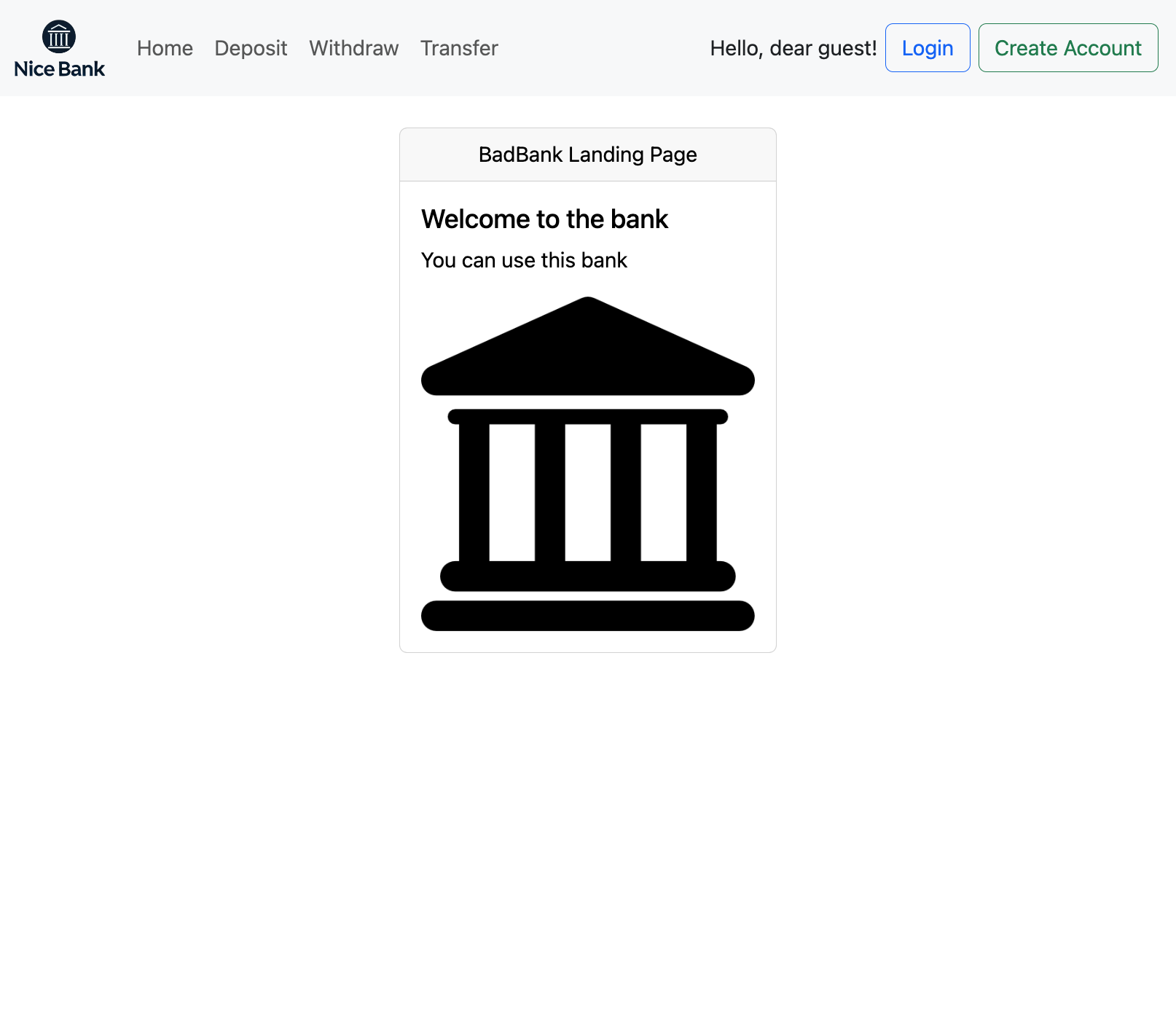Click the base of the bank illustration

click(587, 614)
